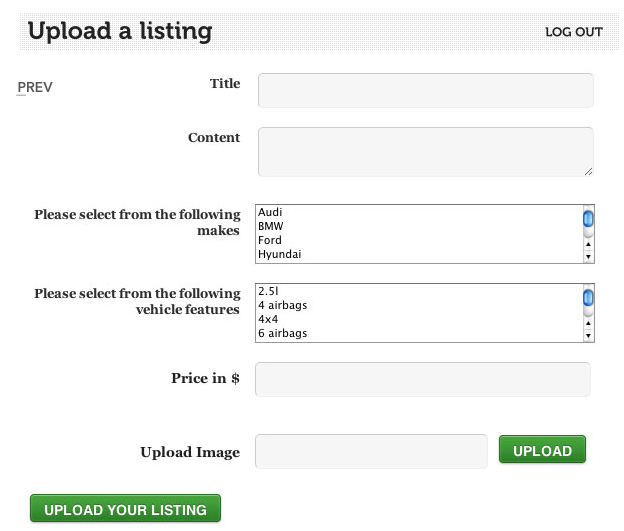Pick the 6 airbags feature option
Image resolution: width=624 pixels, height=531 pixels.
click(283, 333)
